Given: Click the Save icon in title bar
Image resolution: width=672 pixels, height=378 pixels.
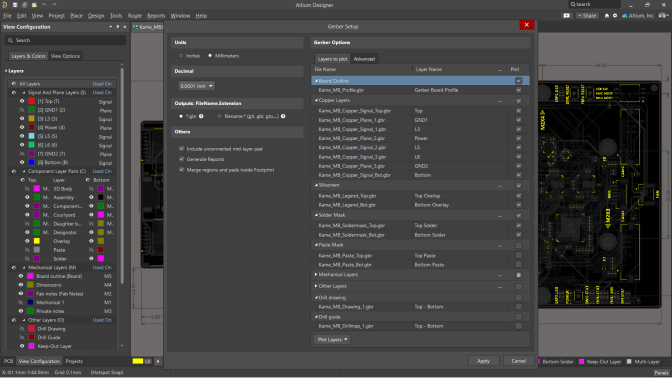Looking at the screenshot, I should (15, 5).
